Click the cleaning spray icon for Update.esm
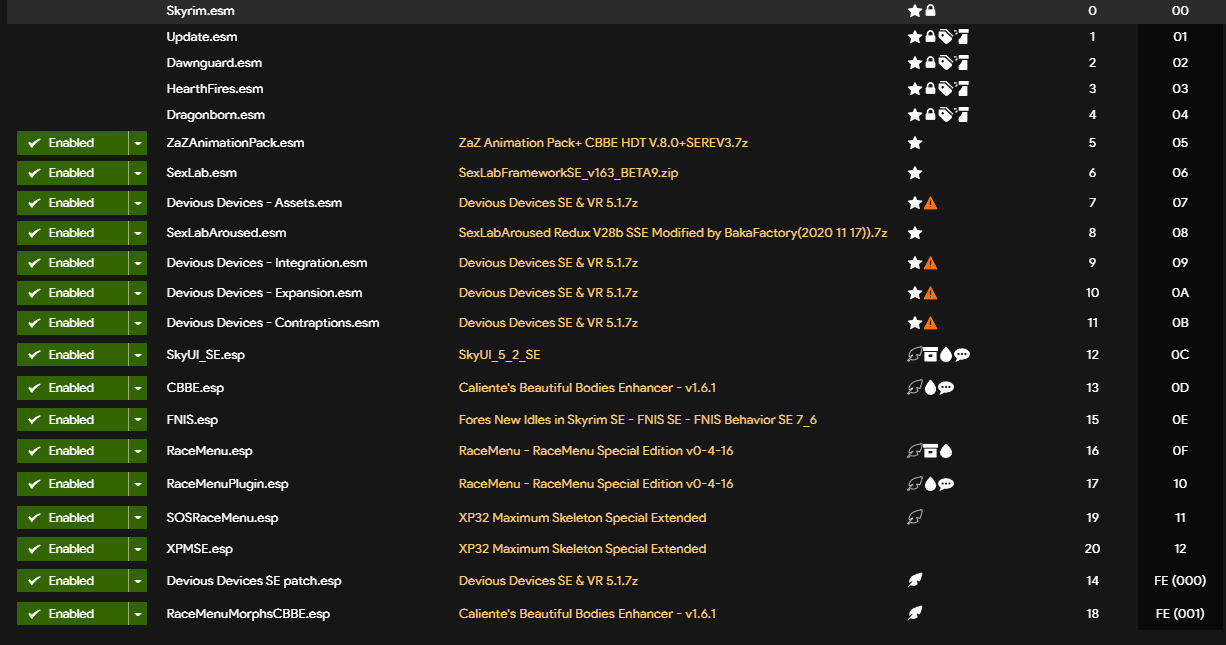Image resolution: width=1226 pixels, height=645 pixels. click(x=962, y=37)
